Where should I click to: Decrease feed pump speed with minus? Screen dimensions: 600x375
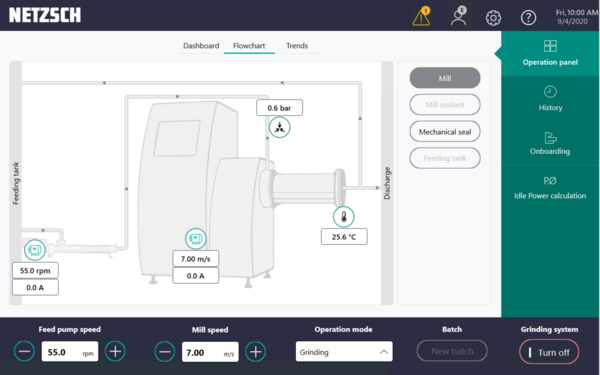[x=24, y=351]
